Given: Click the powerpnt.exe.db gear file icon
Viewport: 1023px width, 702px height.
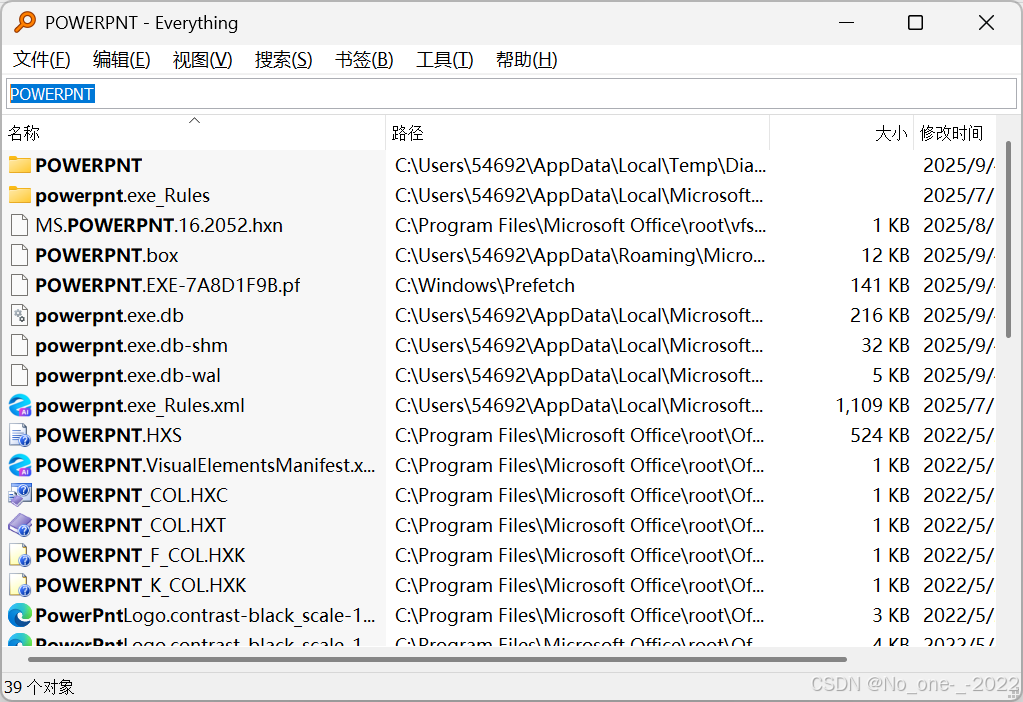Looking at the screenshot, I should pos(20,315).
